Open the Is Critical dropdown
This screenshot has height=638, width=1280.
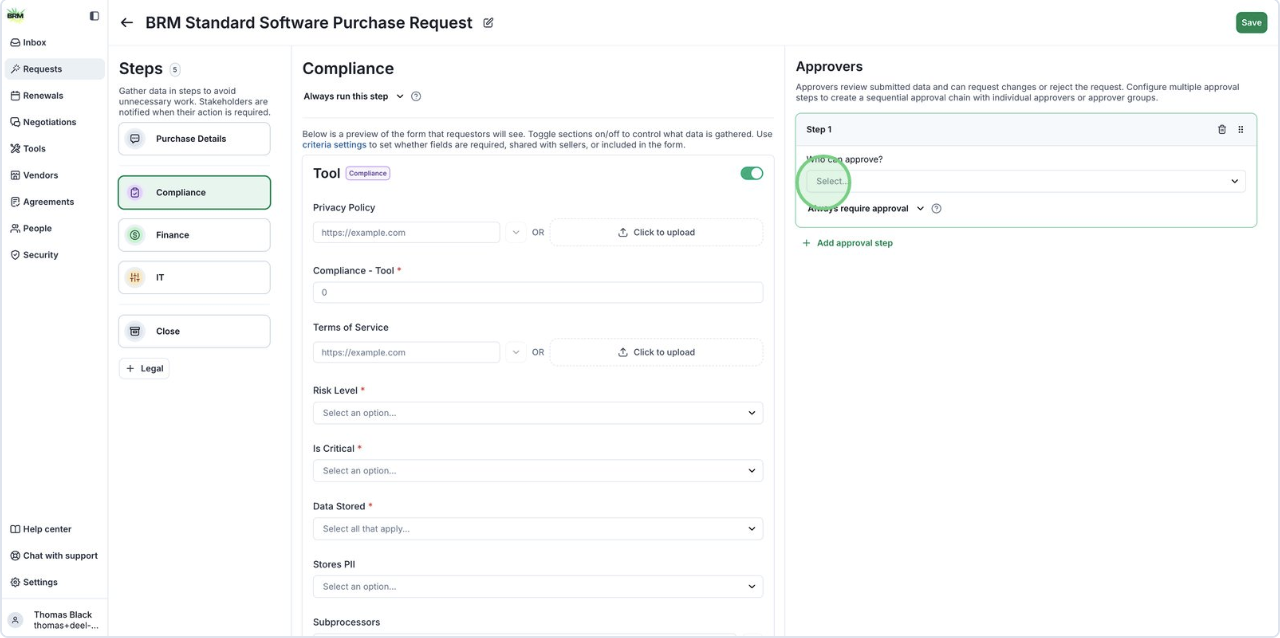[x=537, y=471]
